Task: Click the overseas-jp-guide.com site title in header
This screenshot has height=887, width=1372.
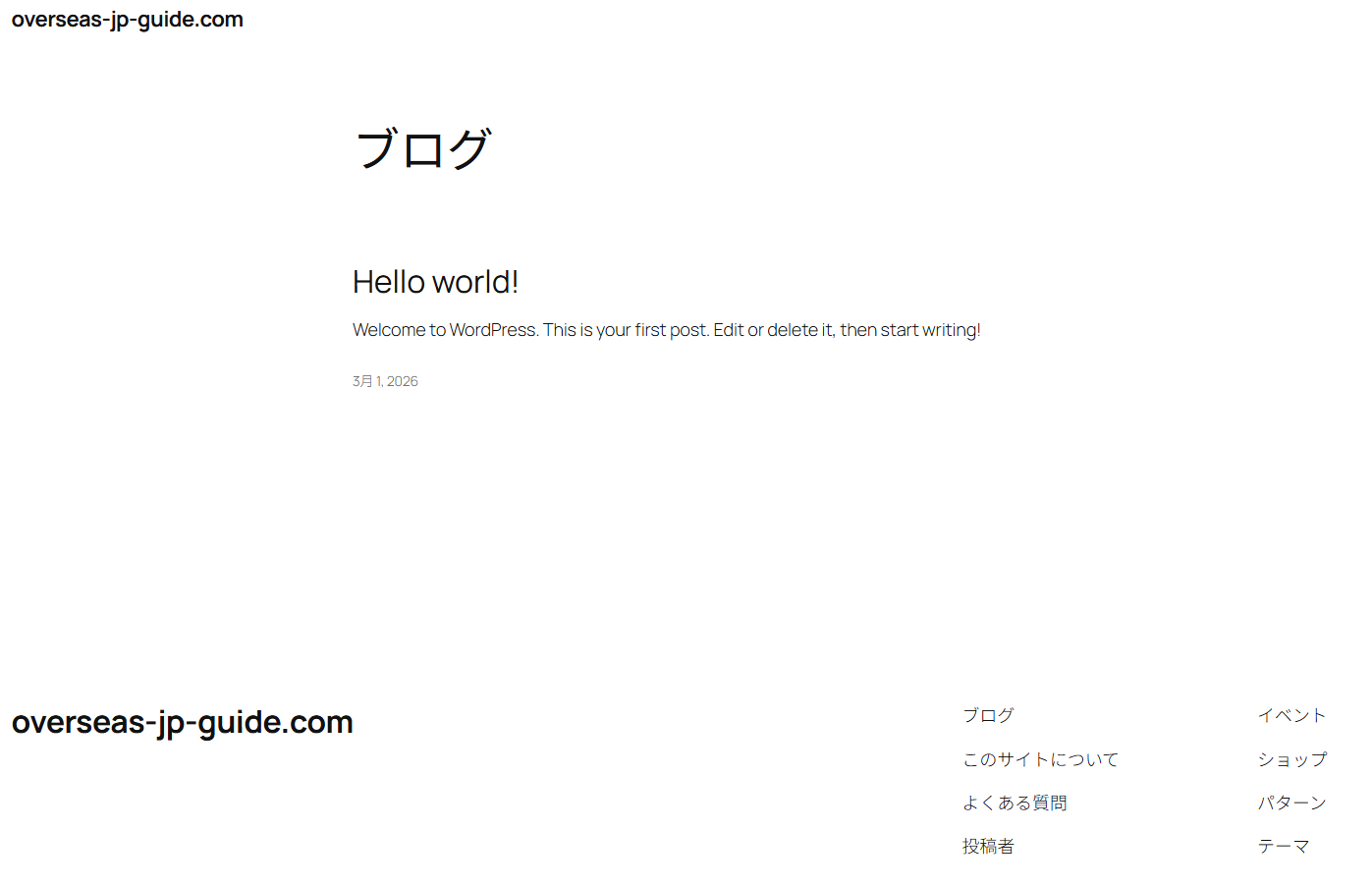Action: point(127,20)
